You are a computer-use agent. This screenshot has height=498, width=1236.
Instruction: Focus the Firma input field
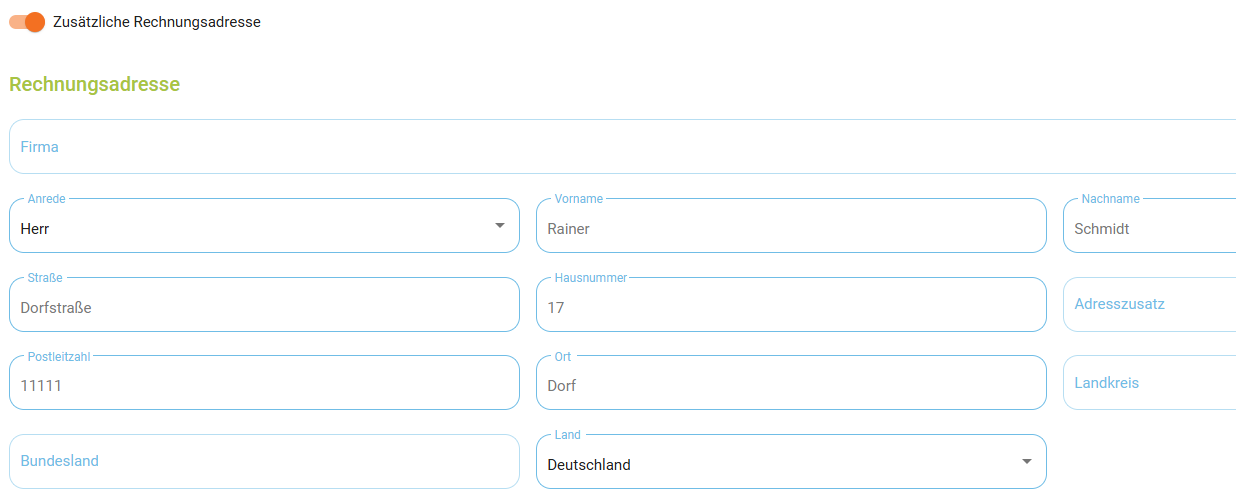622,147
